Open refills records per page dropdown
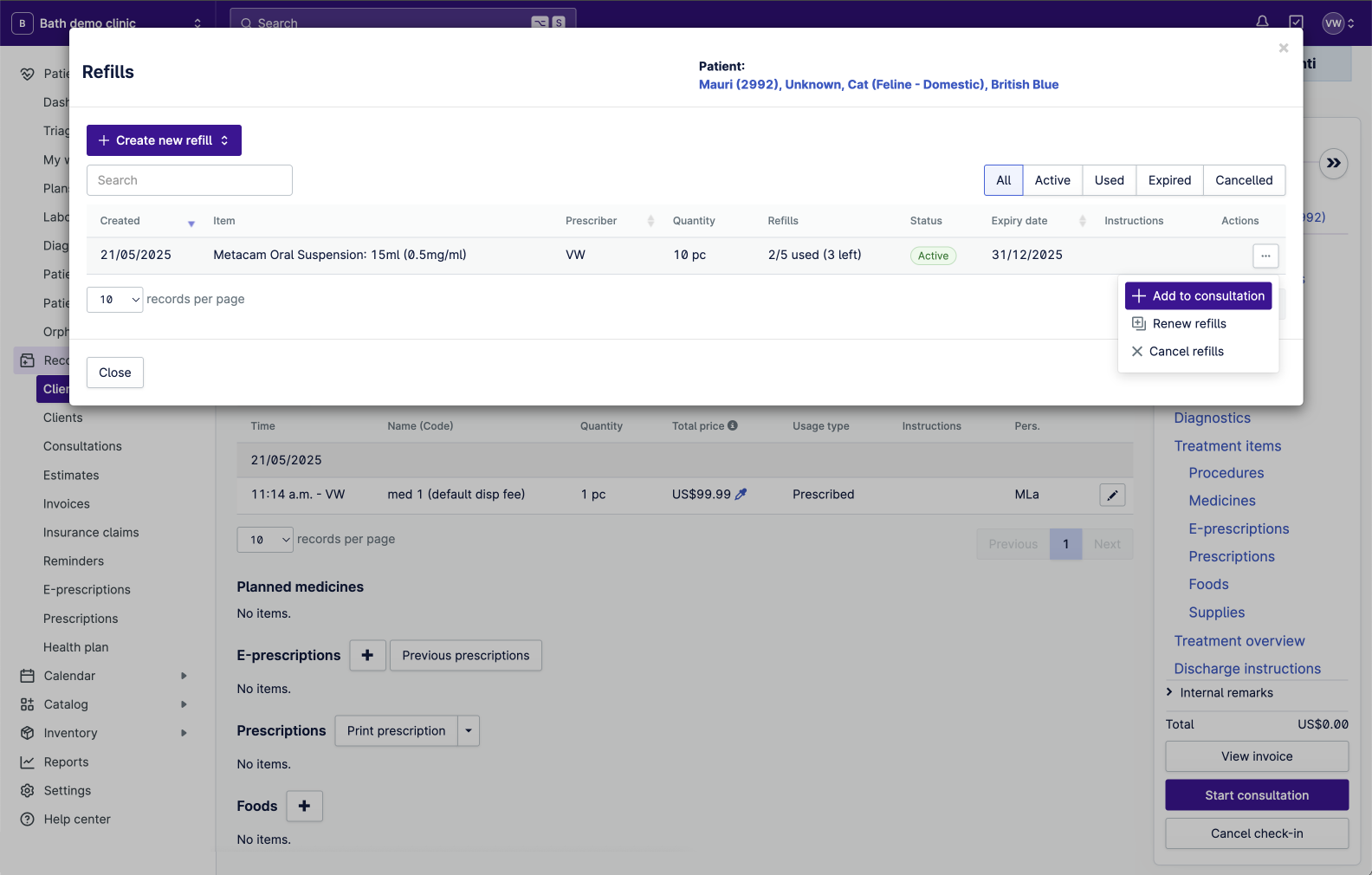Screen dimensions: 1372x875 click(x=114, y=300)
